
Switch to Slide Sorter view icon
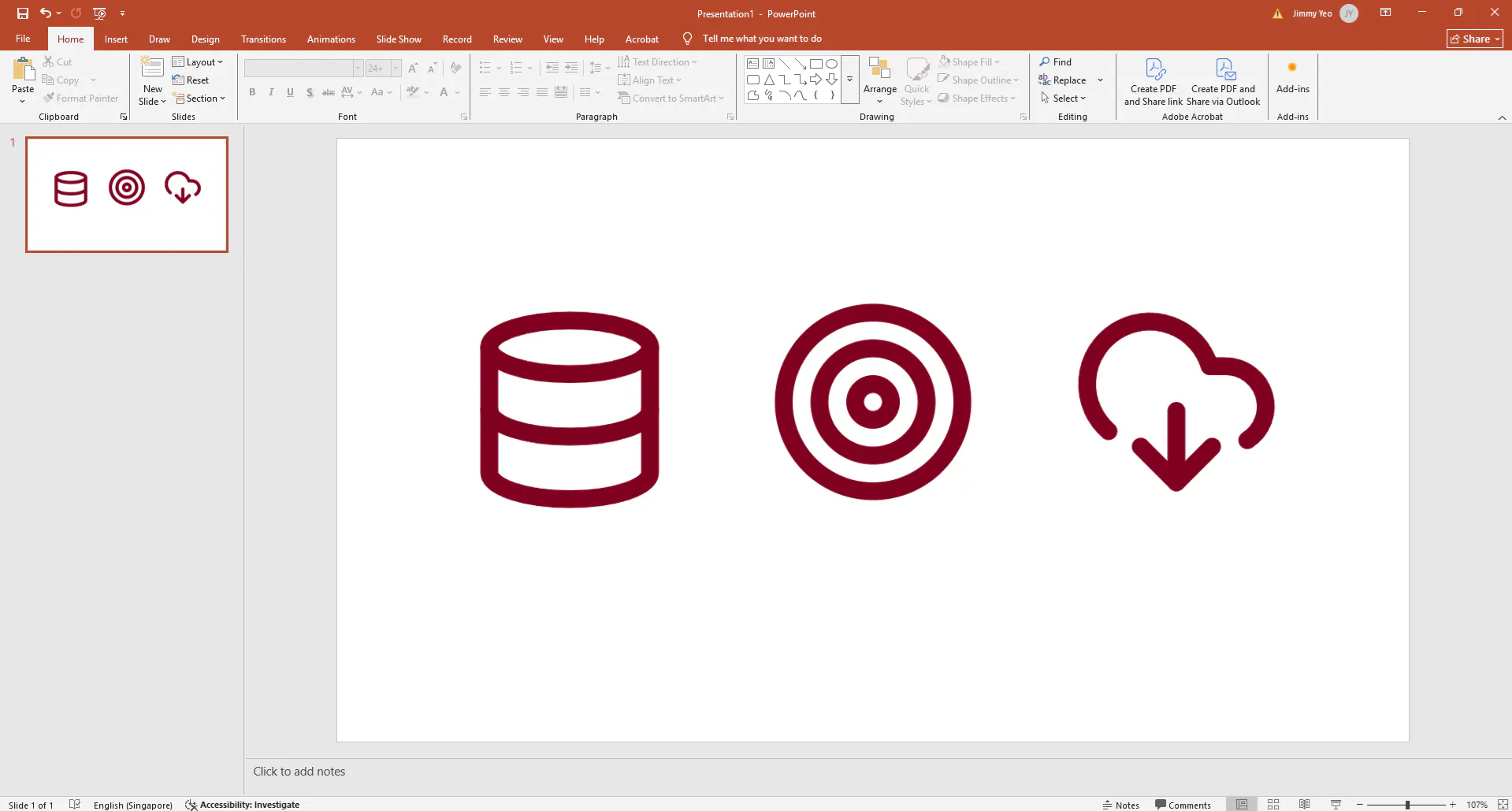tap(1273, 804)
